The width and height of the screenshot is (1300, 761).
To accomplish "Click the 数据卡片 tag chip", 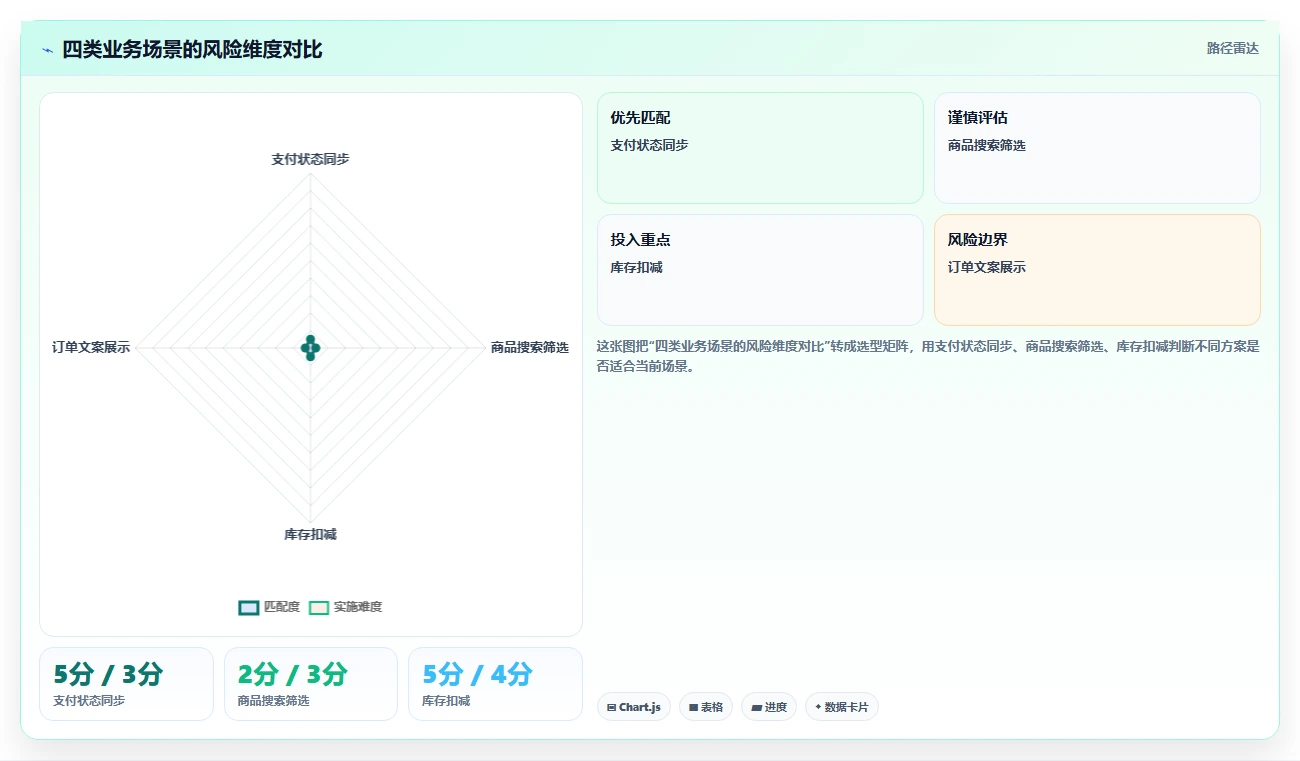I will tap(842, 707).
